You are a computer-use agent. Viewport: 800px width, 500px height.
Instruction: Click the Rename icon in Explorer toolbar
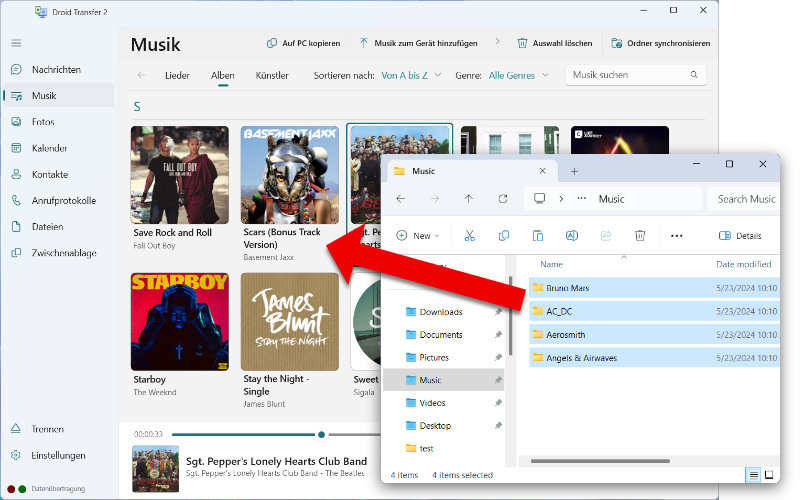coord(572,236)
